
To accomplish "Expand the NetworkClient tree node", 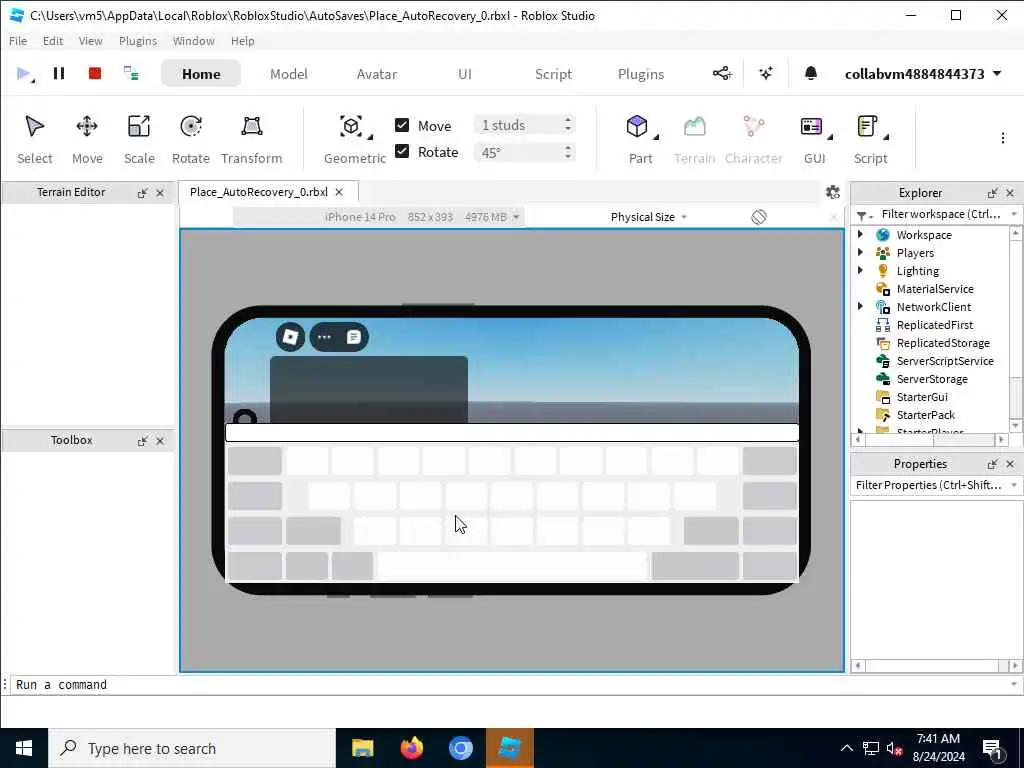I will click(860, 306).
